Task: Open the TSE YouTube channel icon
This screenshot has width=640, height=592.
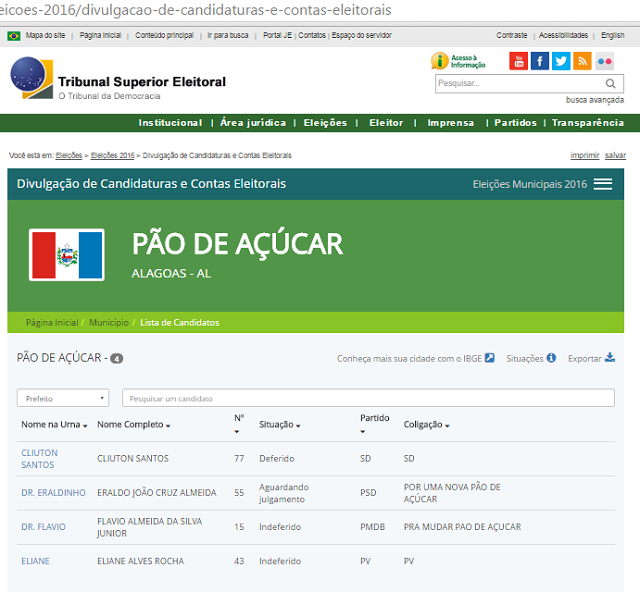Action: 518,61
